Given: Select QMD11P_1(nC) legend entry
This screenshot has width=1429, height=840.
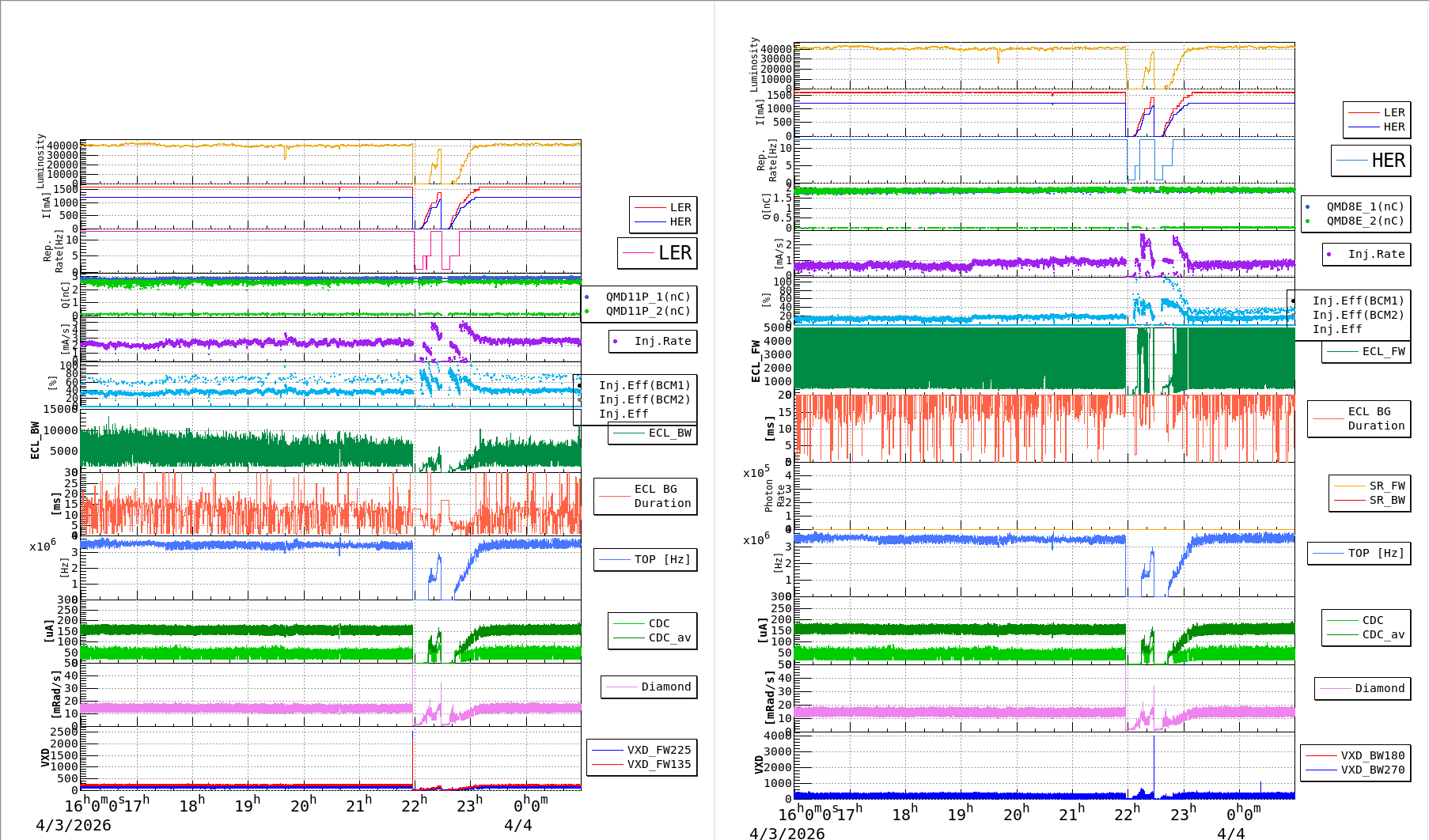Looking at the screenshot, I should pos(647,297).
